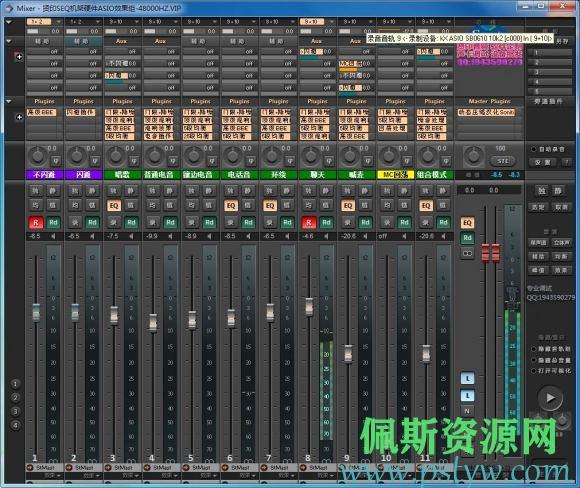The image size is (580, 488).
Task: Select the yellow MC track name label
Action: (x=395, y=175)
